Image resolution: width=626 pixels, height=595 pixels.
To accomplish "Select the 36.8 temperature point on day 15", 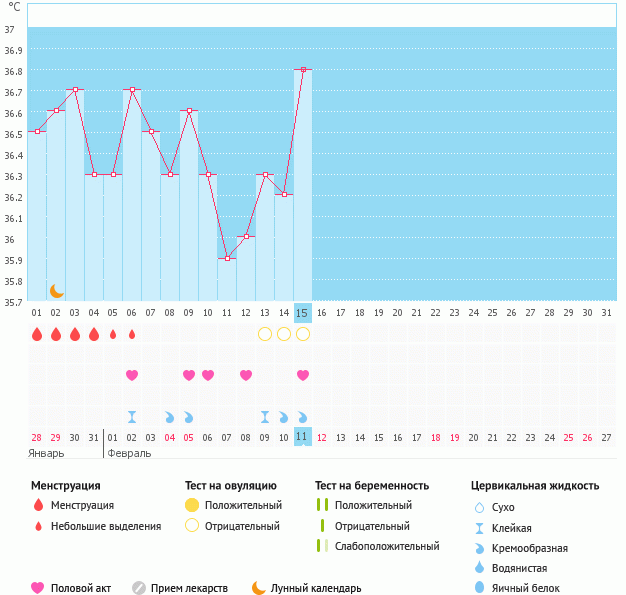I will coord(303,69).
